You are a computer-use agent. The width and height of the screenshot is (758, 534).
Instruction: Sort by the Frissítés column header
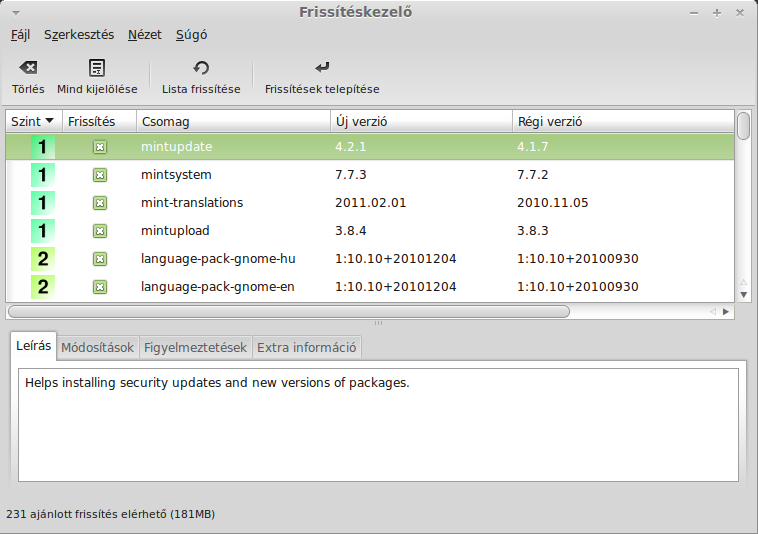pos(100,121)
